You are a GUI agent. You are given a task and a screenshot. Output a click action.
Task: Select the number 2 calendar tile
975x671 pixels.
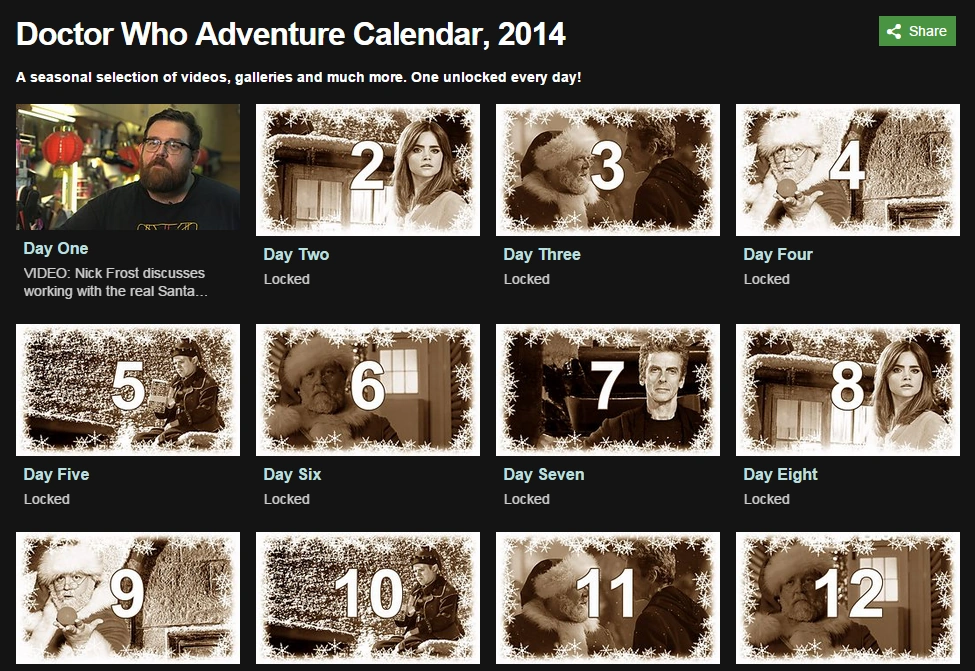368,170
